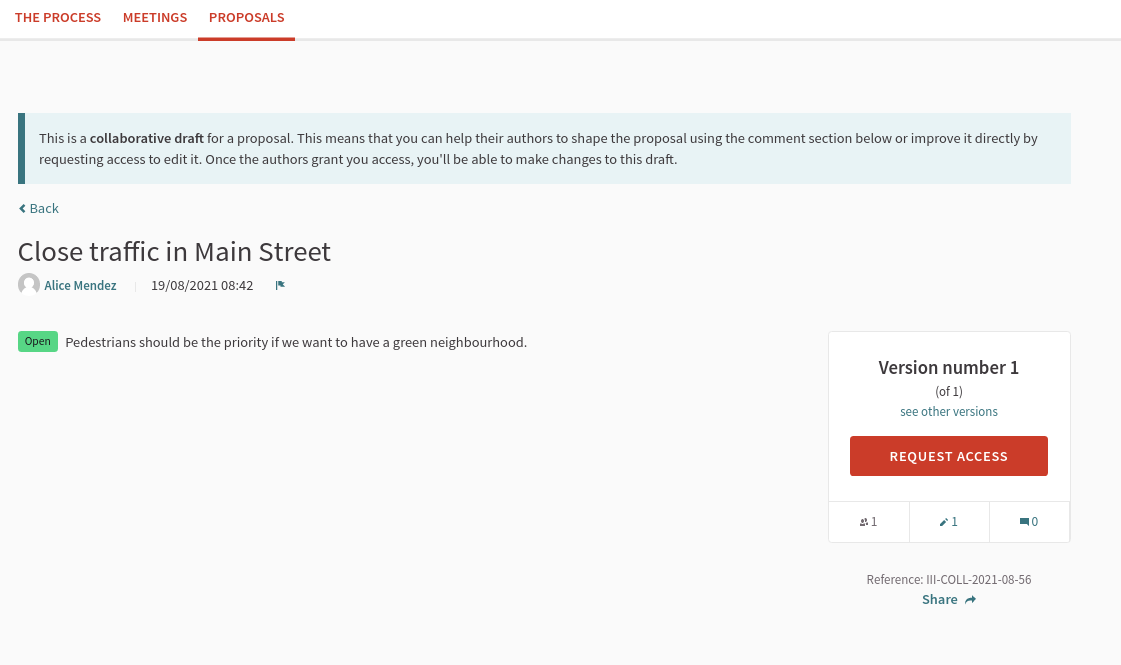The height and width of the screenshot is (665, 1121).
Task: Click the proposal body text about pedestrians
Action: 296,343
